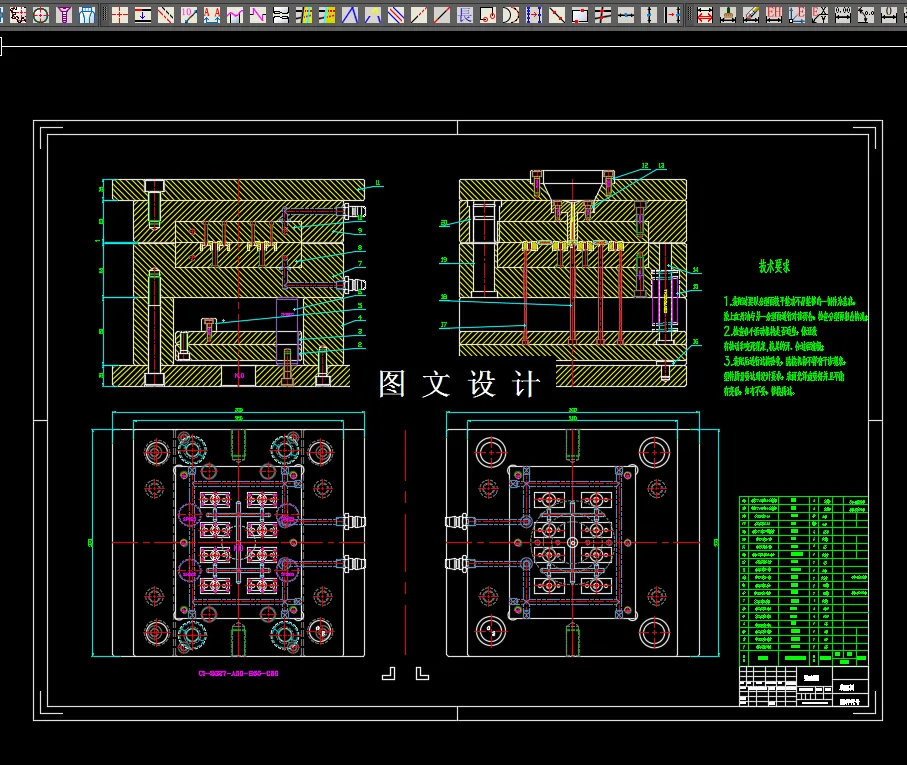This screenshot has width=907, height=765.
Task: Click balloon number 12 in the drawing
Action: pyautogui.click(x=645, y=166)
